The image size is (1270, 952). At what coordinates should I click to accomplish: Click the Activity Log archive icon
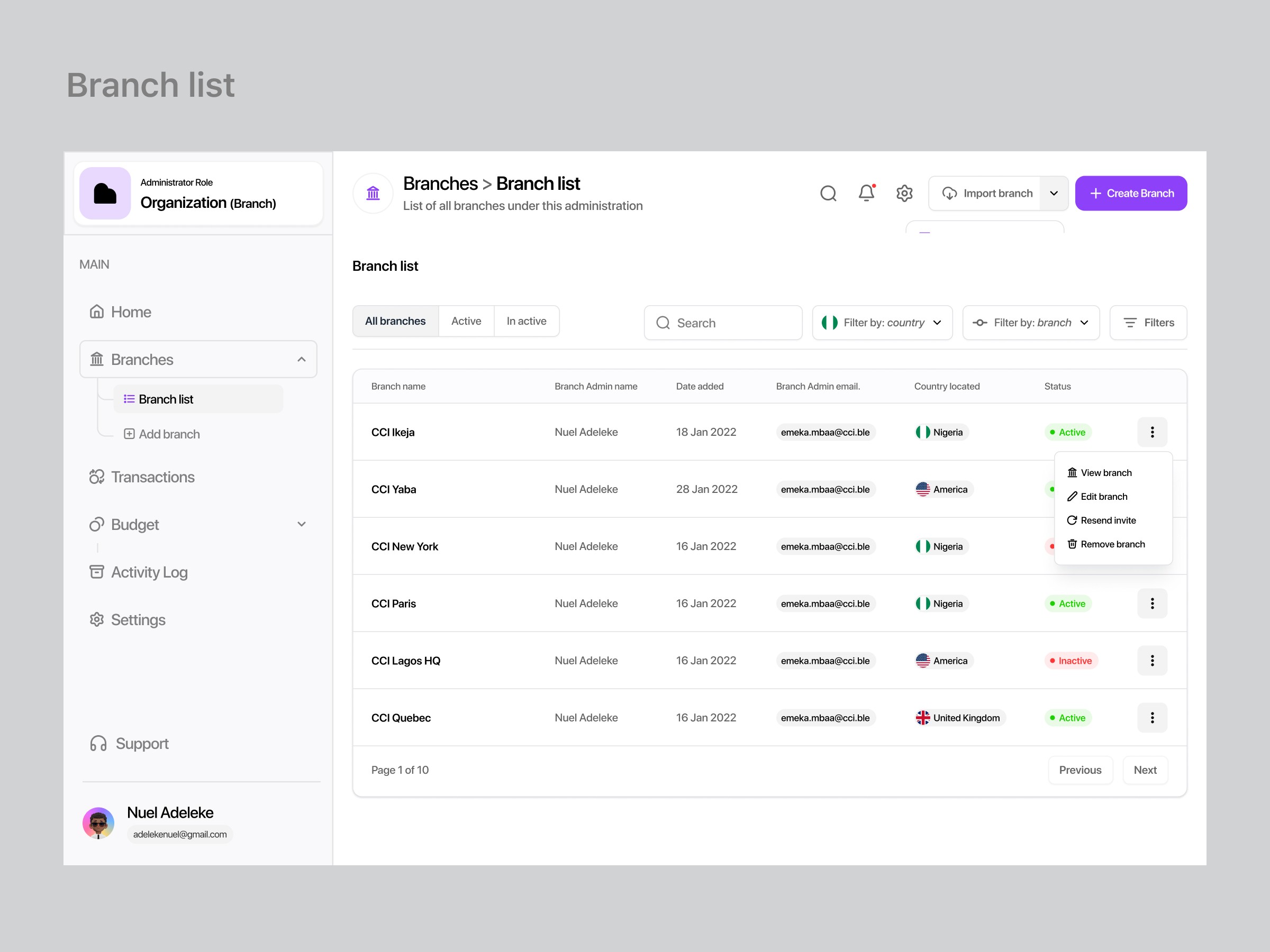click(x=96, y=572)
